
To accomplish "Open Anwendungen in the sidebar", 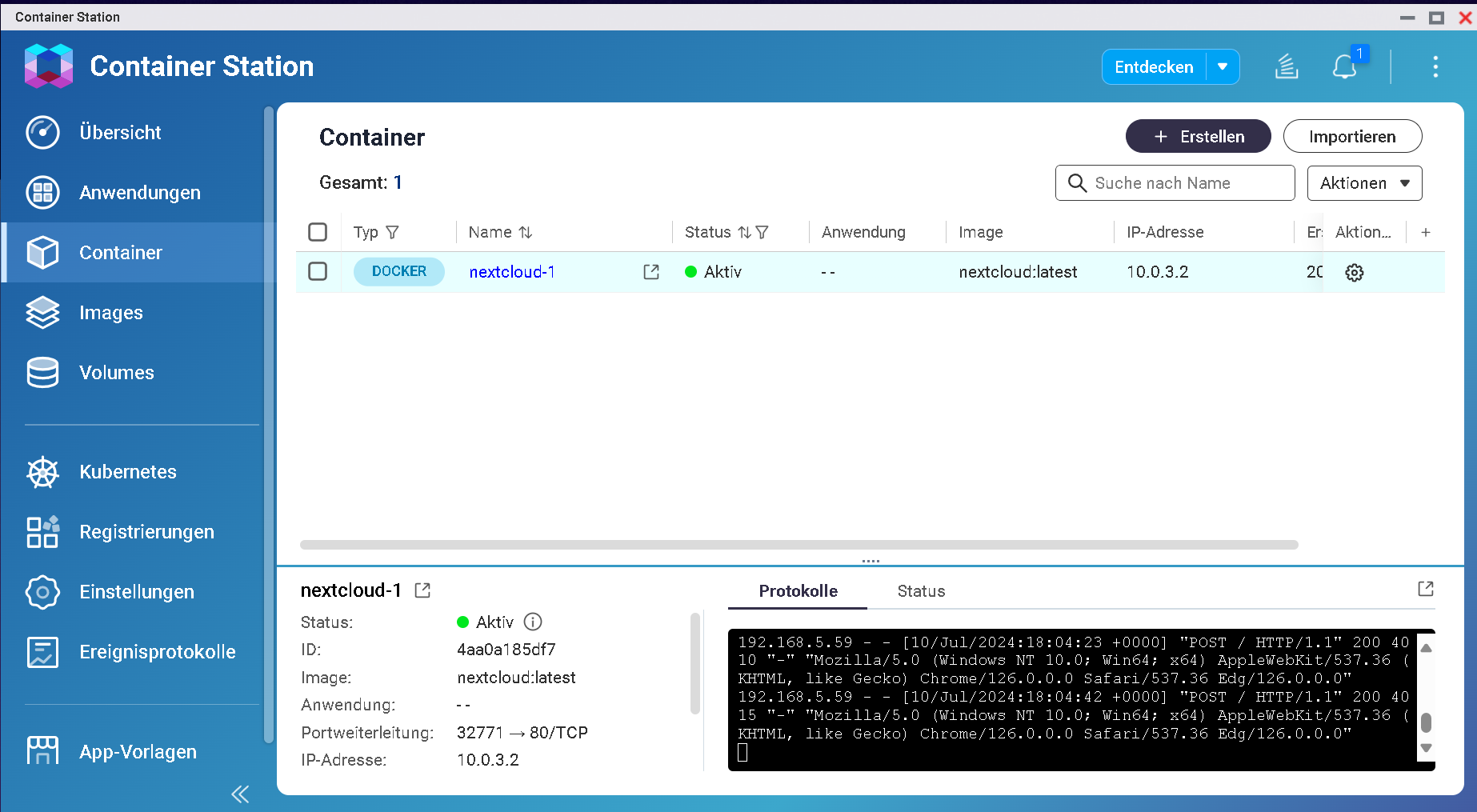I will pyautogui.click(x=139, y=193).
